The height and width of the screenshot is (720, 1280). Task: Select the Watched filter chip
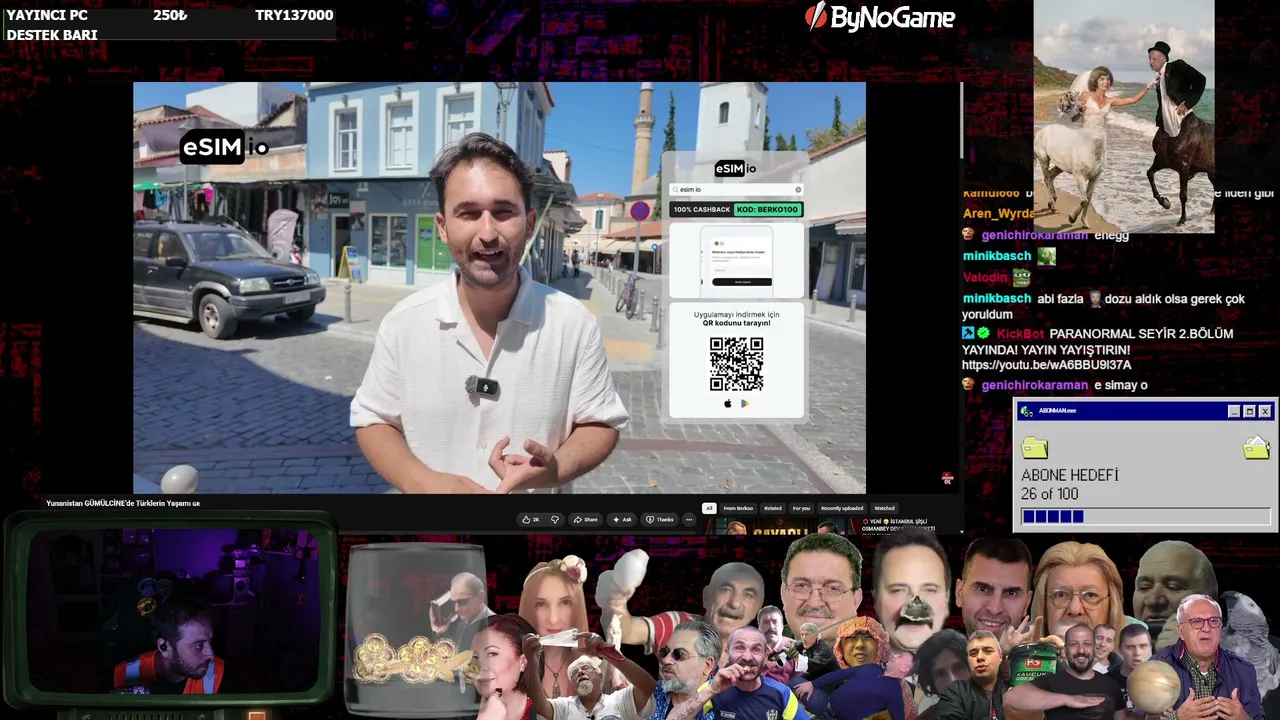[x=885, y=508]
